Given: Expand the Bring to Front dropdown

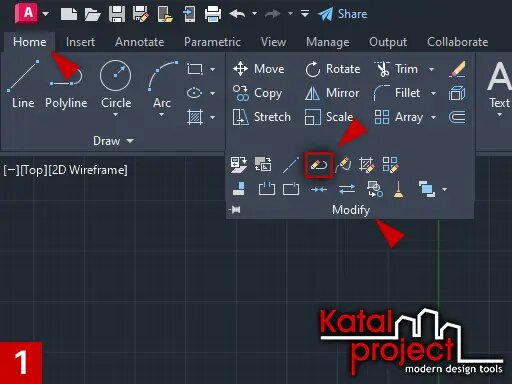Looking at the screenshot, I should pos(444,189).
